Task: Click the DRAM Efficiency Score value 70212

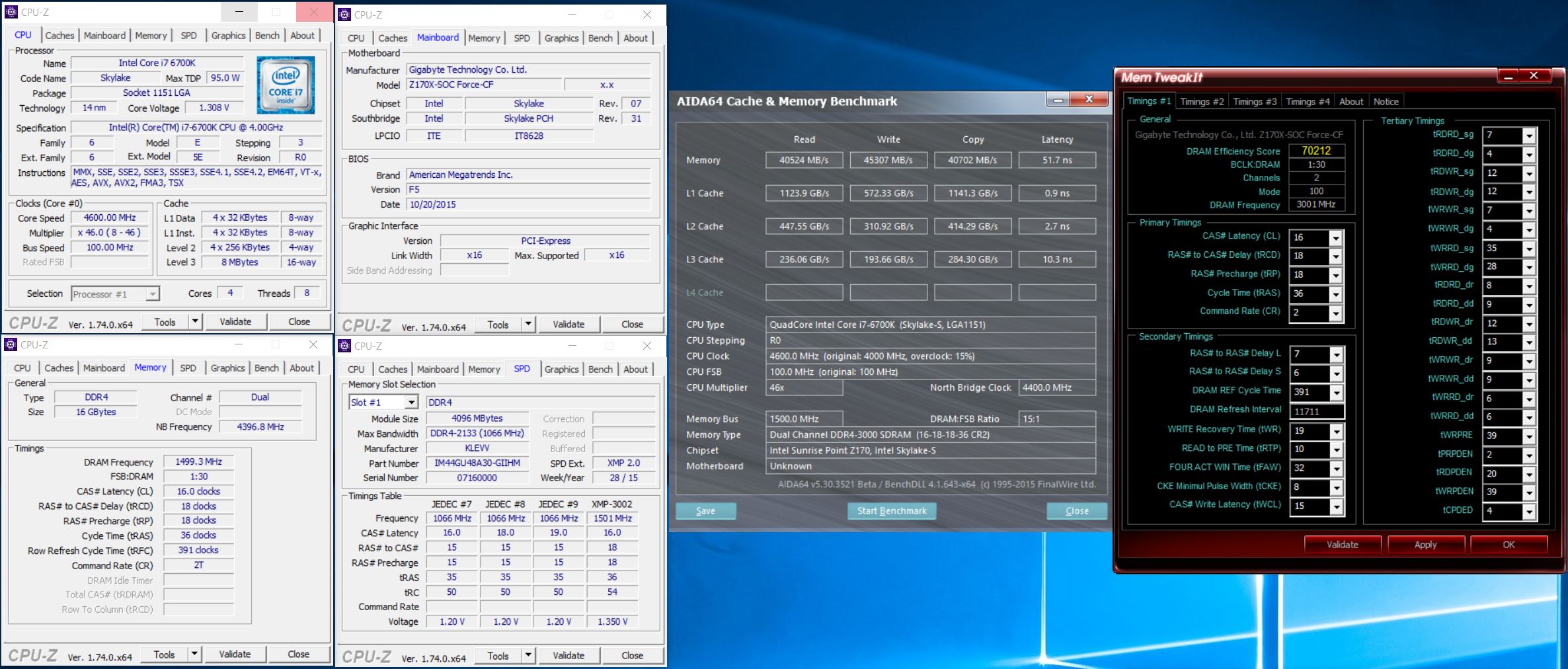Action: (1316, 151)
